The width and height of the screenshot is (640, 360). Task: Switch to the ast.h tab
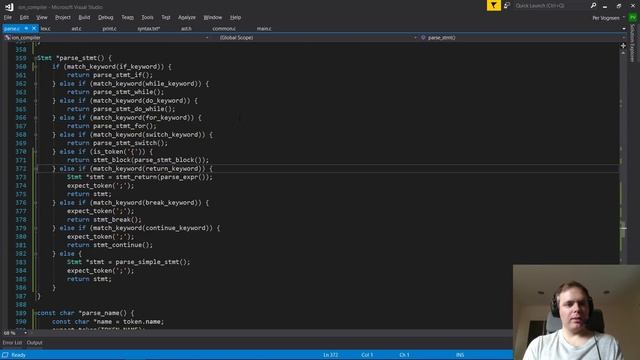(186, 29)
